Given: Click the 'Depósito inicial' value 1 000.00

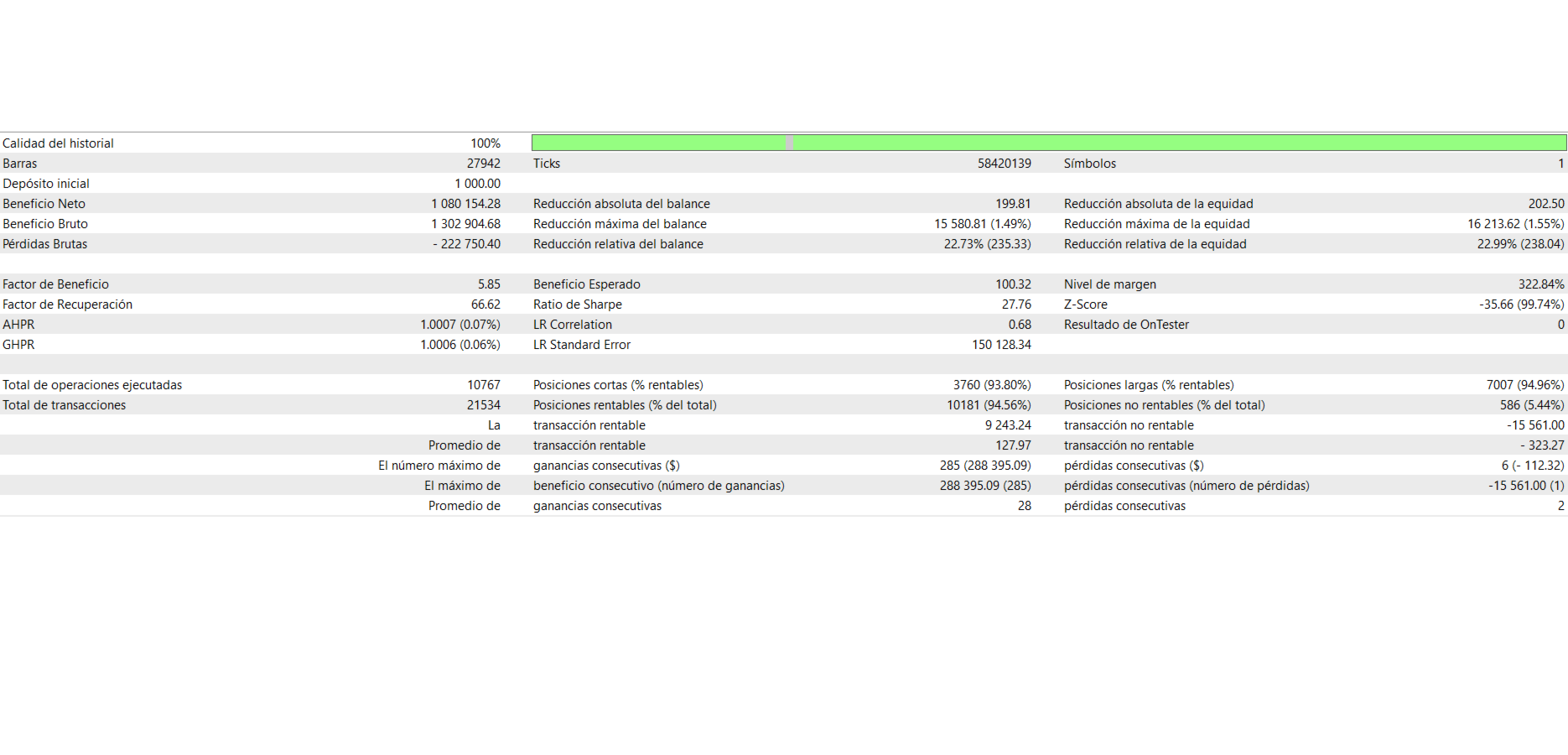Looking at the screenshot, I should [478, 184].
